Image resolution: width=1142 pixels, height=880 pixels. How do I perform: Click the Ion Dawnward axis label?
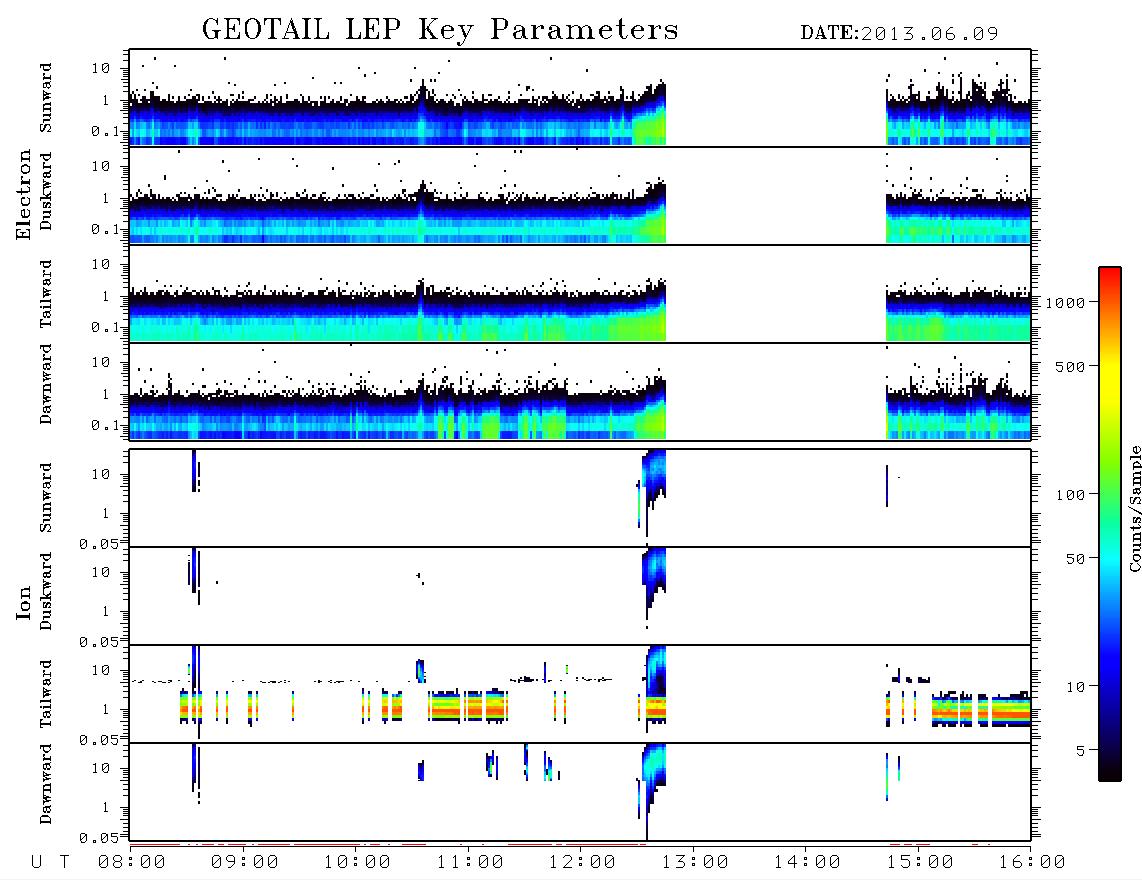(x=46, y=784)
